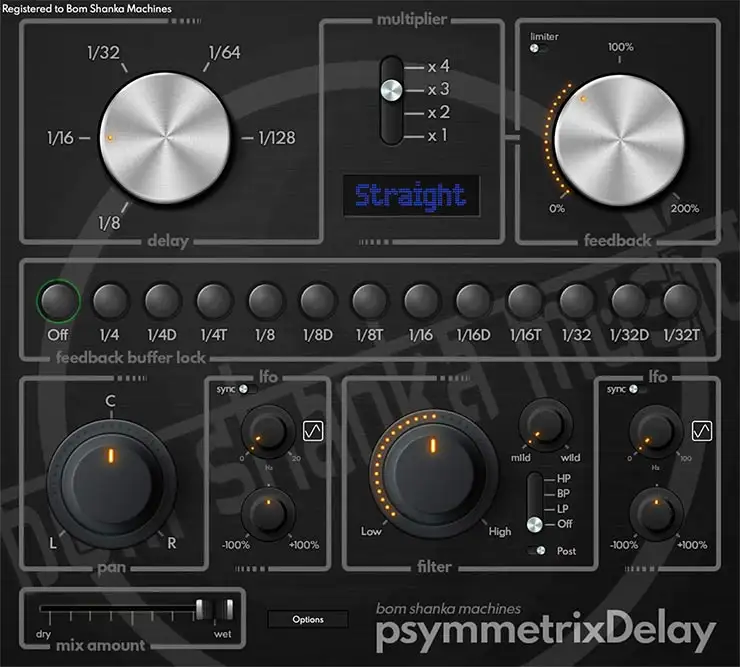Click the 100% feedback label
Image resolution: width=740 pixels, height=667 pixels.
click(x=621, y=47)
